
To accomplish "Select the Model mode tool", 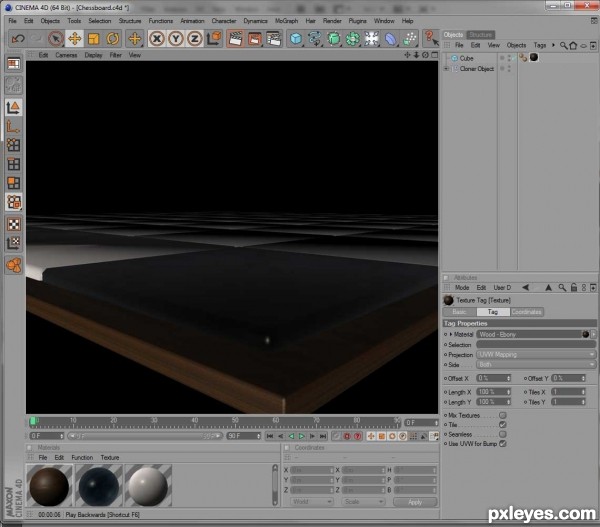I will (14, 108).
